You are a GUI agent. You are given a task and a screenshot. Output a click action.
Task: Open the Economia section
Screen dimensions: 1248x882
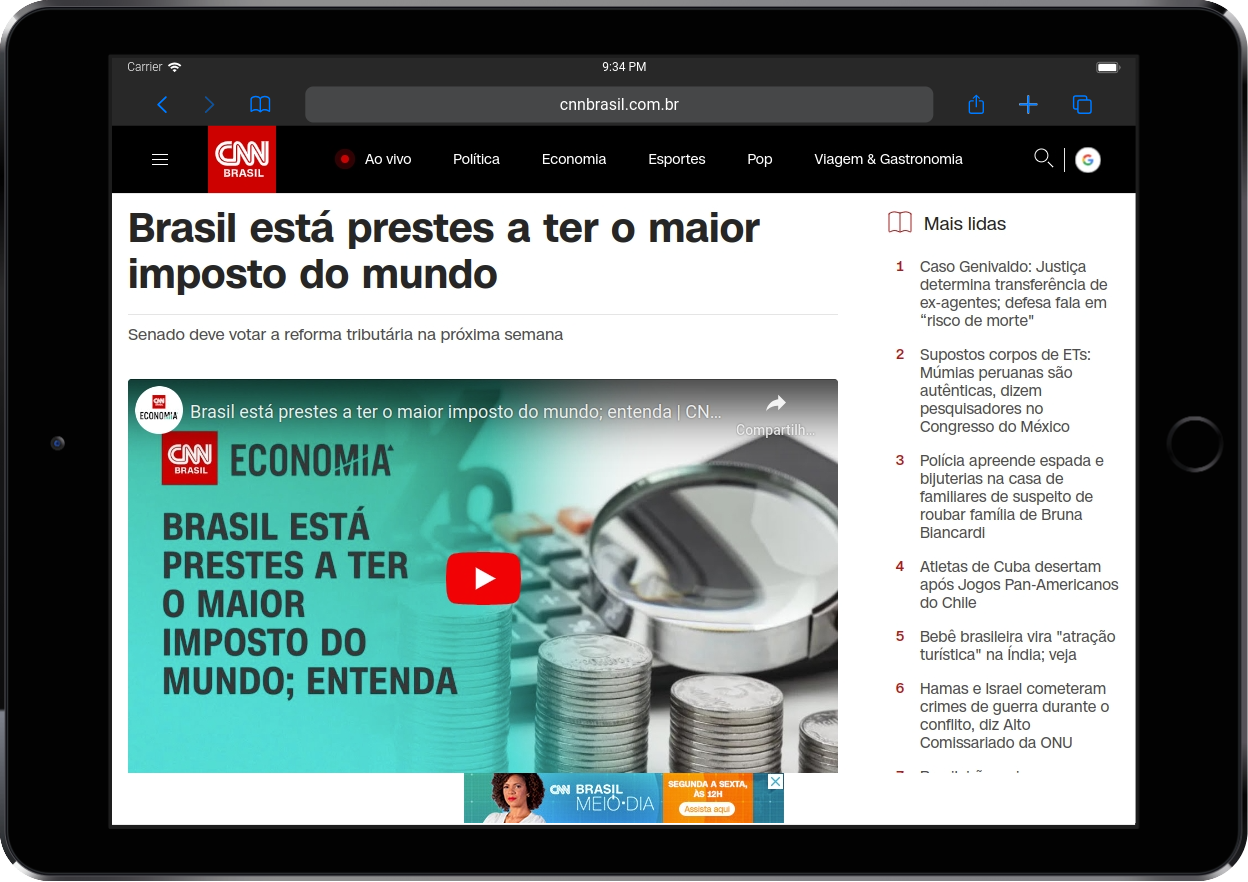[574, 159]
